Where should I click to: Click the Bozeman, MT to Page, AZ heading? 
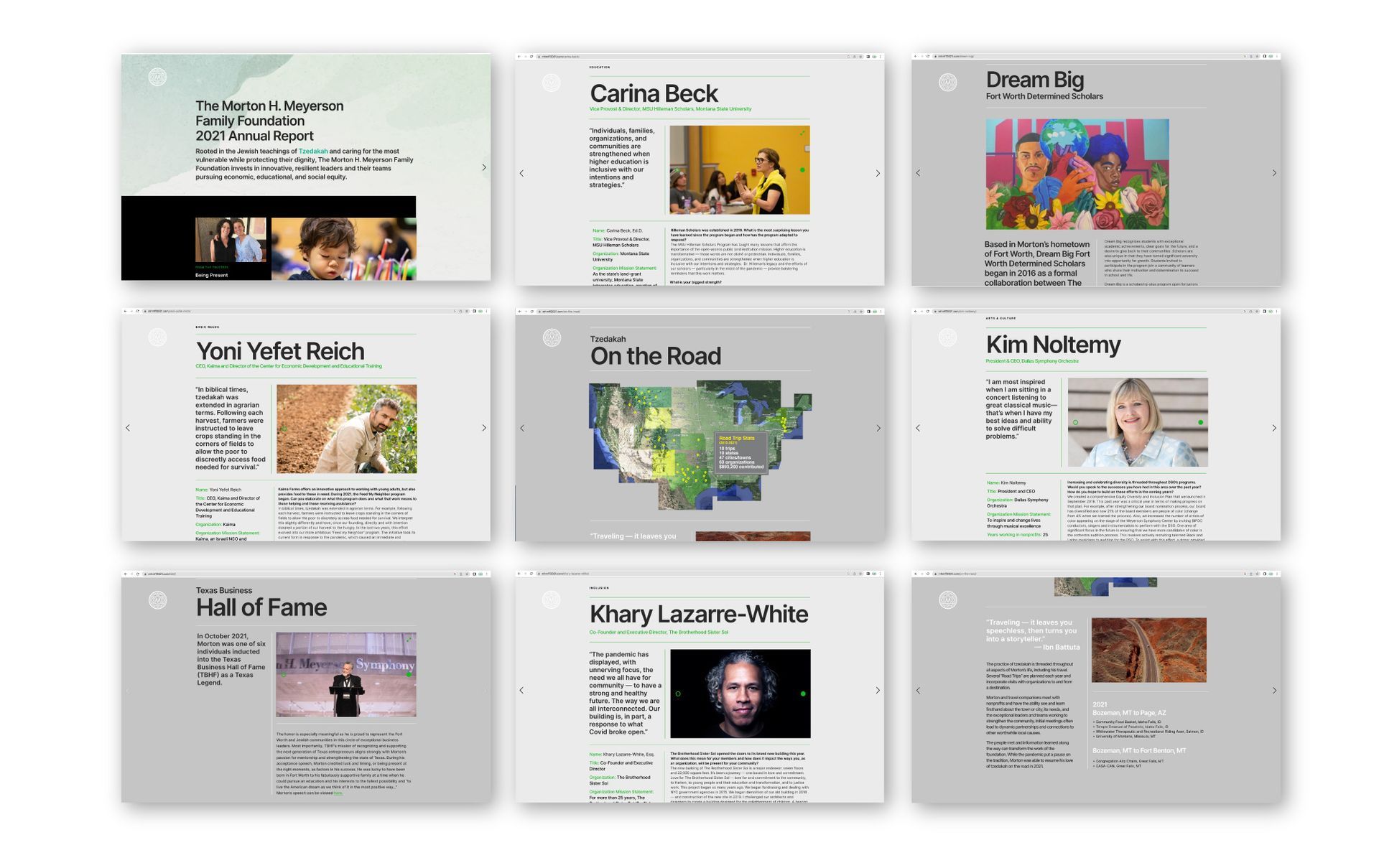tap(1129, 713)
